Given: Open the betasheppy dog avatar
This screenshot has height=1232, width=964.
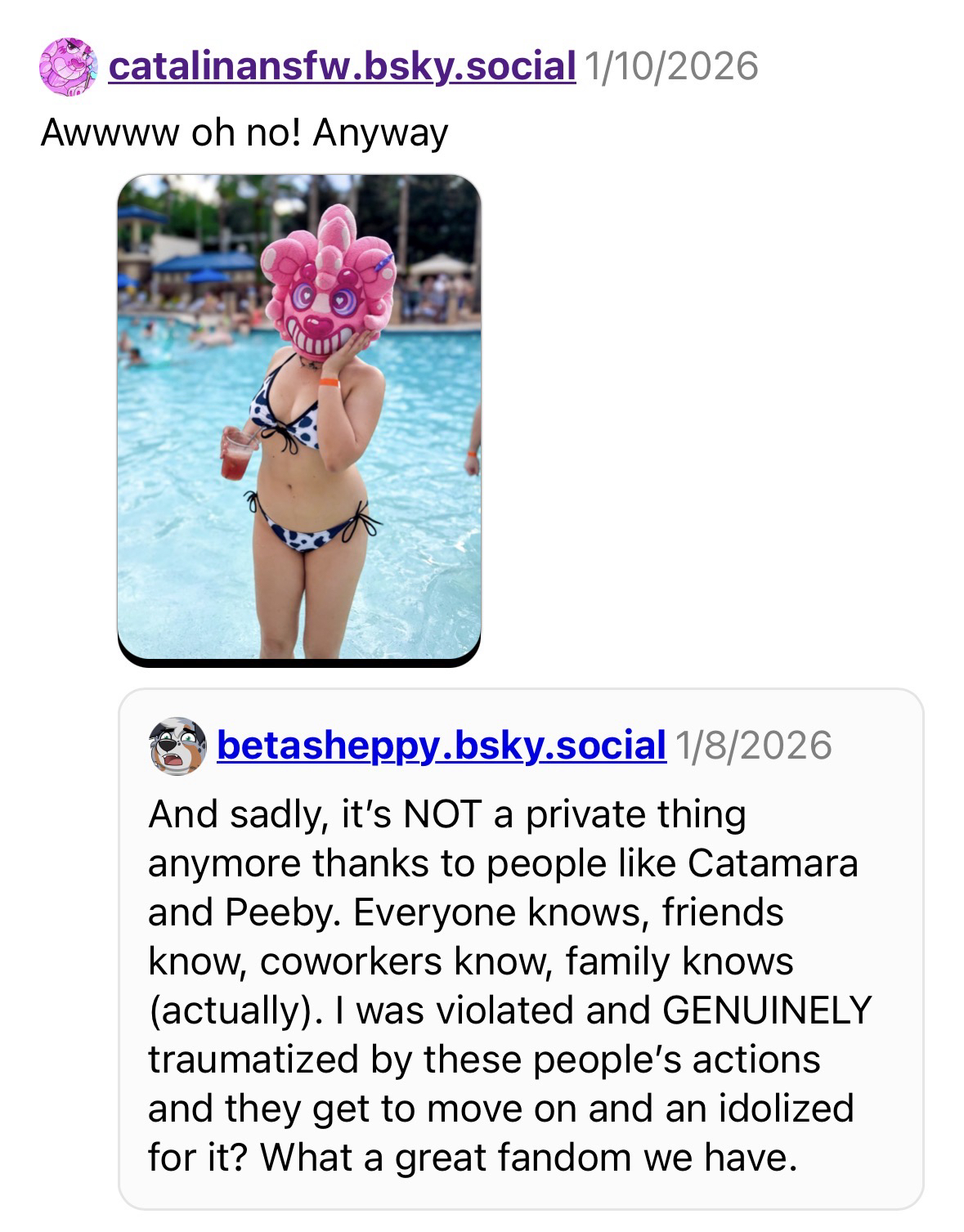Looking at the screenshot, I should pyautogui.click(x=177, y=746).
